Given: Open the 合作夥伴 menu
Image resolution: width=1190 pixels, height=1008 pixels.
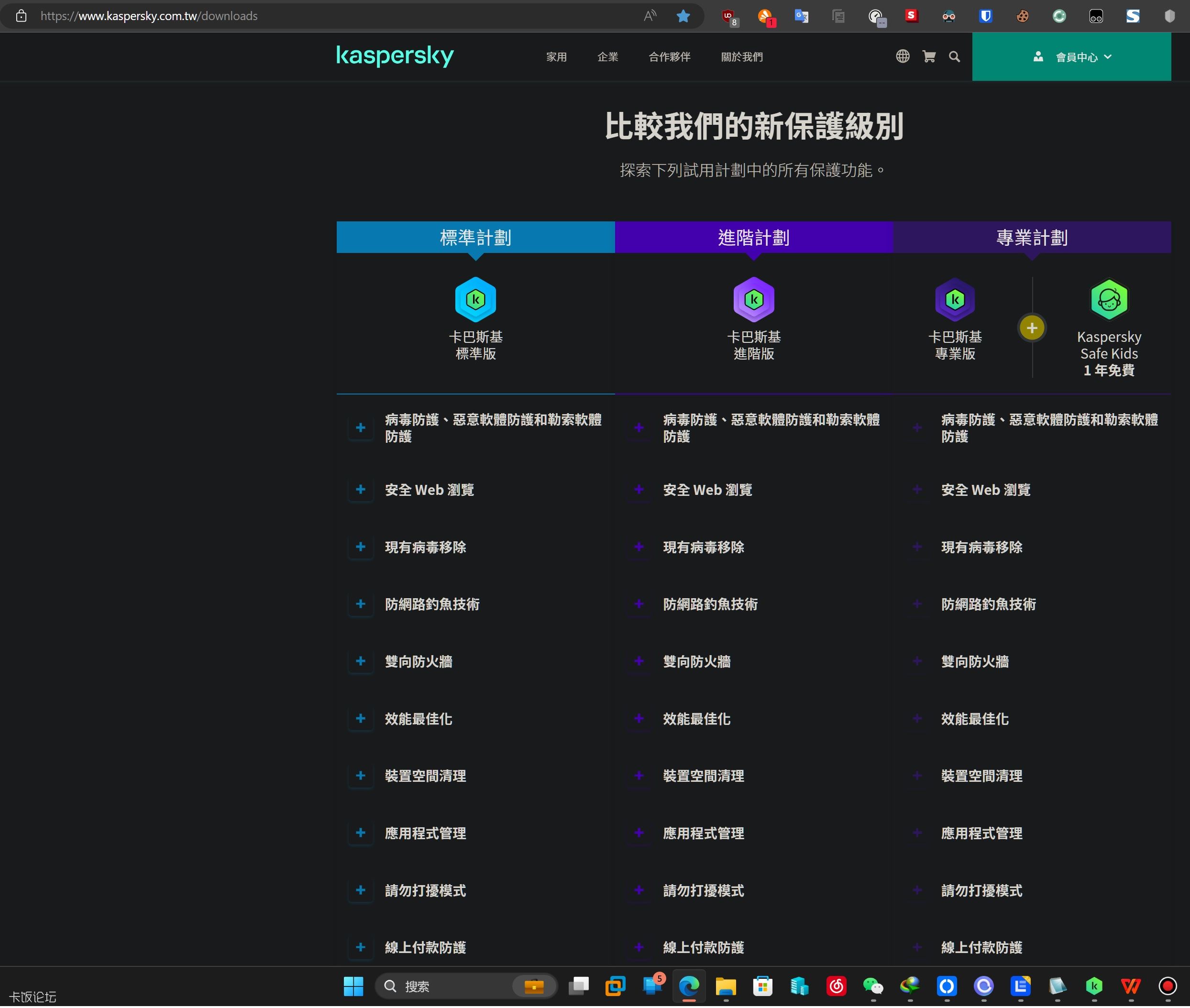Looking at the screenshot, I should (x=669, y=56).
